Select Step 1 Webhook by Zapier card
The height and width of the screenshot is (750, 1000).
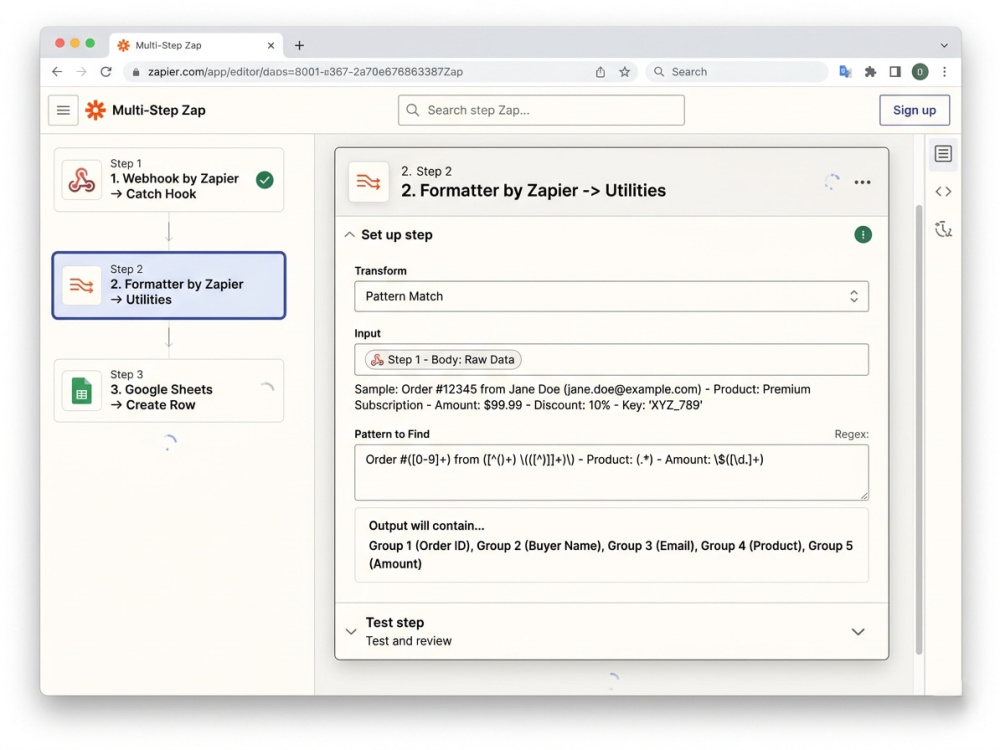[169, 180]
